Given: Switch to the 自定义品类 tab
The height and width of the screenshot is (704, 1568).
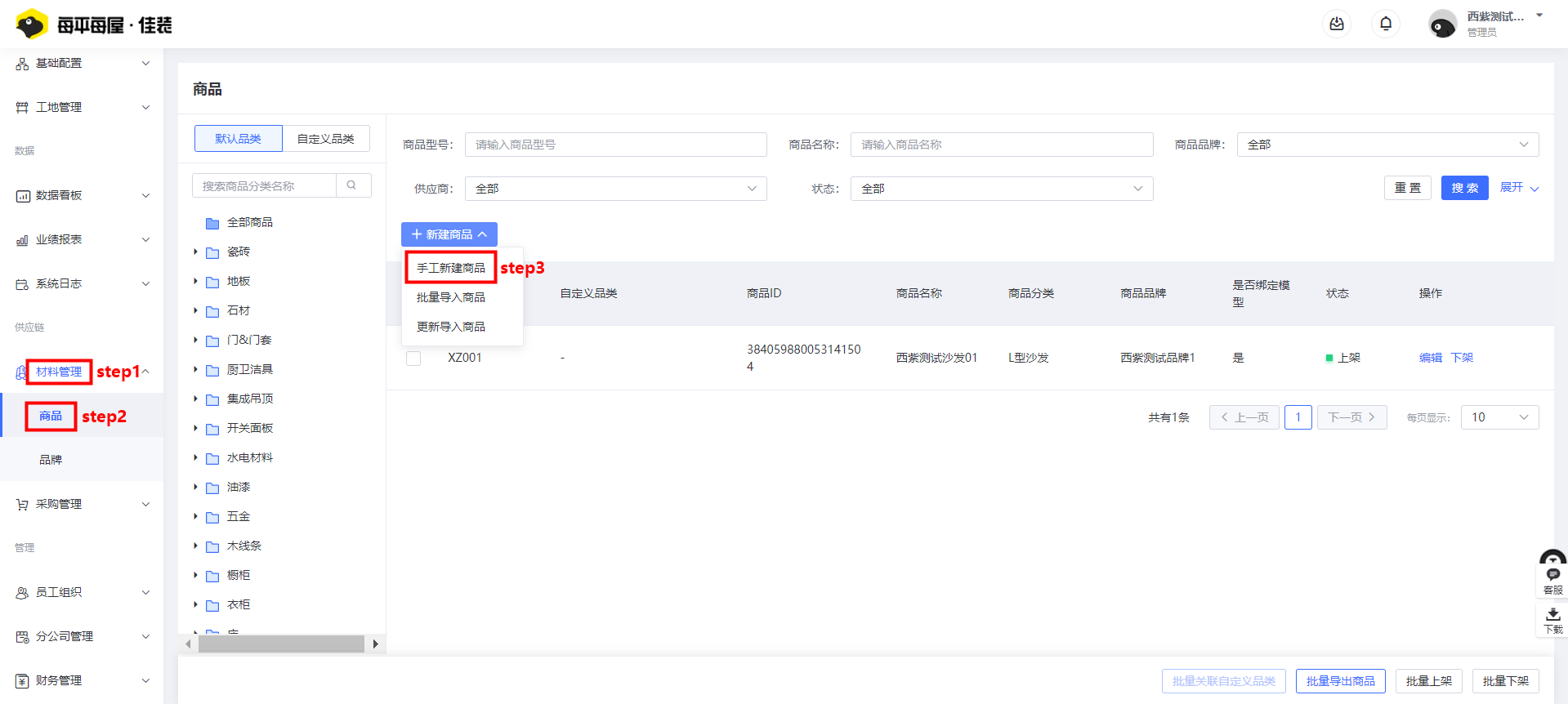Looking at the screenshot, I should click(x=326, y=139).
